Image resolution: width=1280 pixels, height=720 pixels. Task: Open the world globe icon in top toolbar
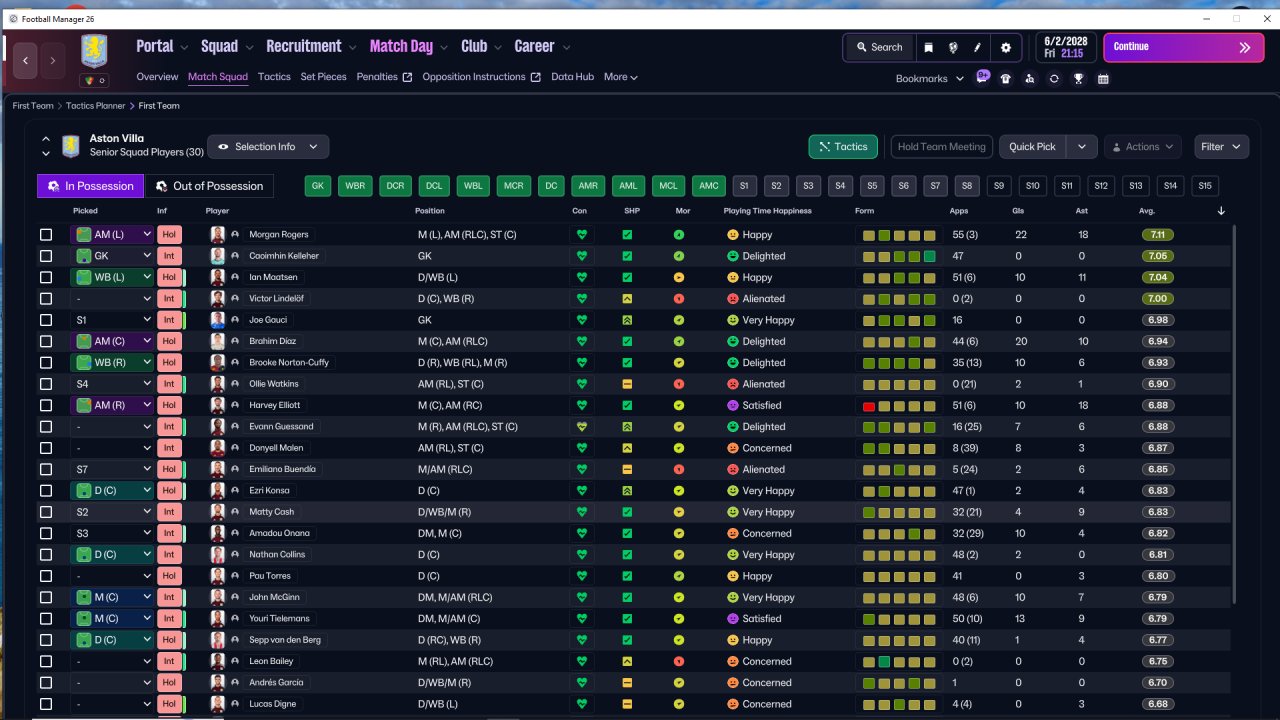click(x=953, y=47)
